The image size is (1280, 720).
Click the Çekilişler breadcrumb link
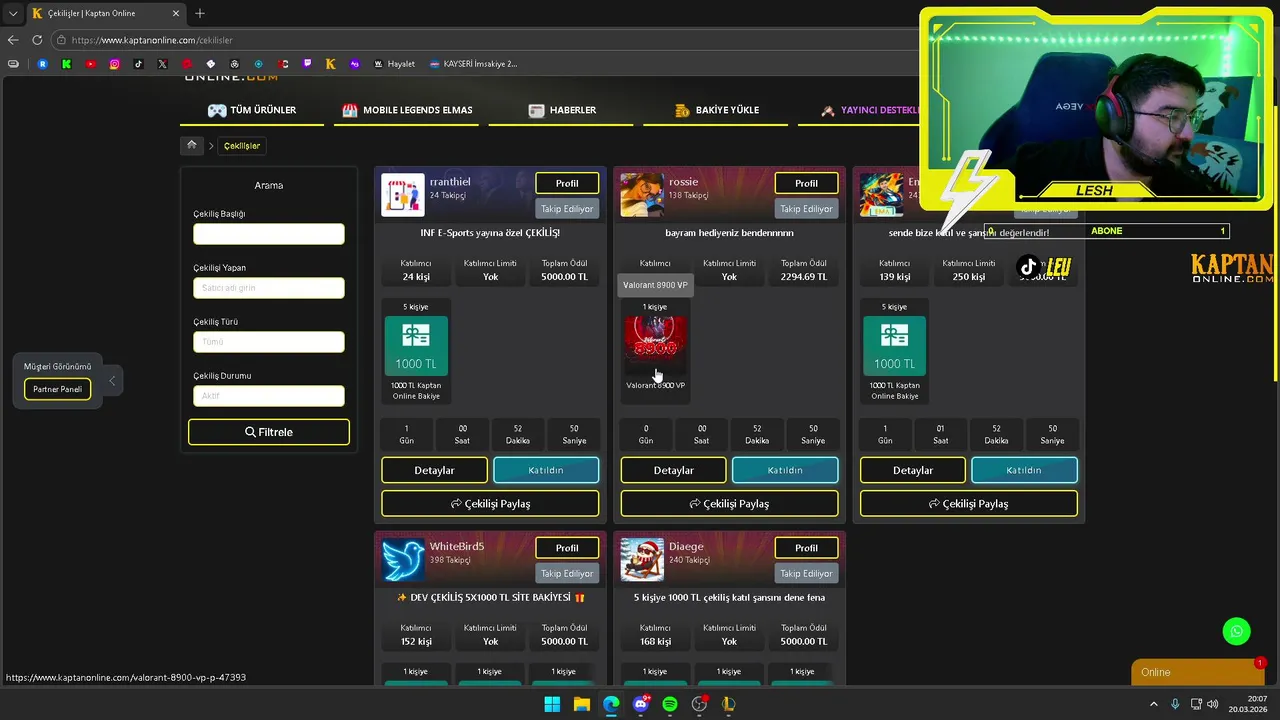pos(242,146)
